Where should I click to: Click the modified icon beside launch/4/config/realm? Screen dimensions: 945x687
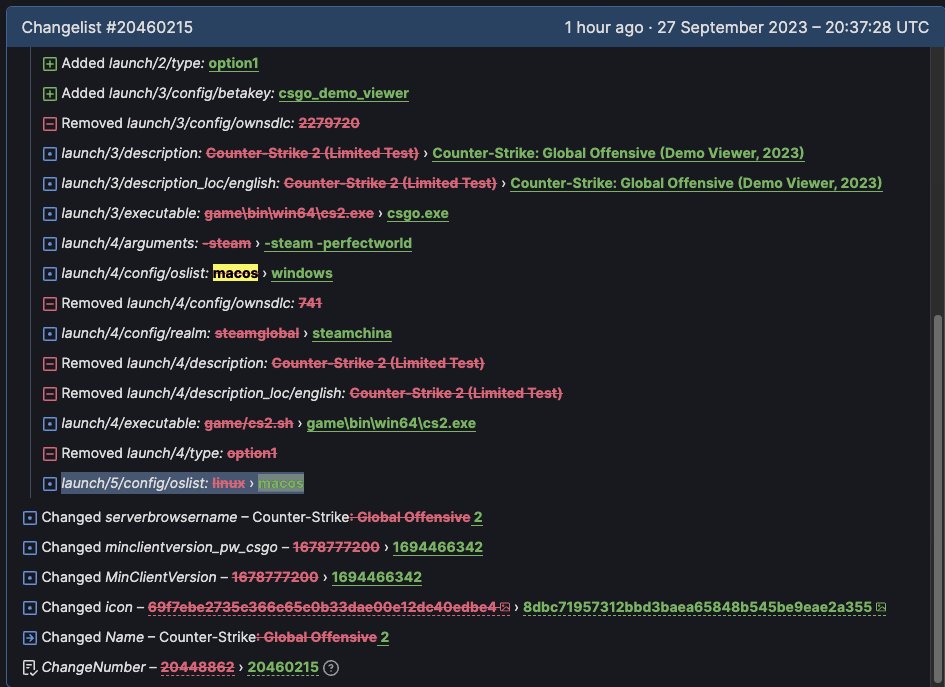[x=50, y=334]
